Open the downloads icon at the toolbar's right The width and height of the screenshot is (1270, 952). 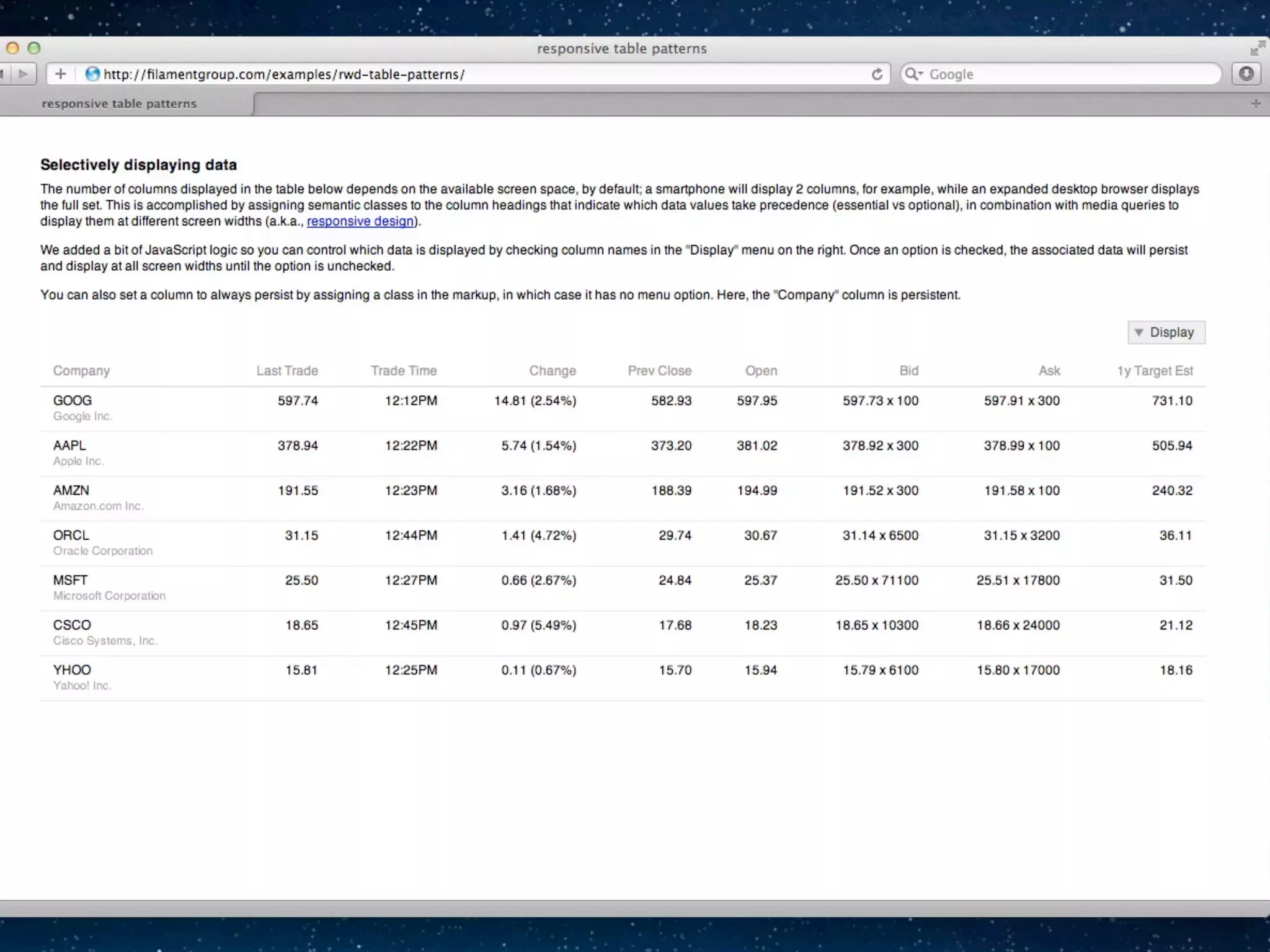point(1246,74)
